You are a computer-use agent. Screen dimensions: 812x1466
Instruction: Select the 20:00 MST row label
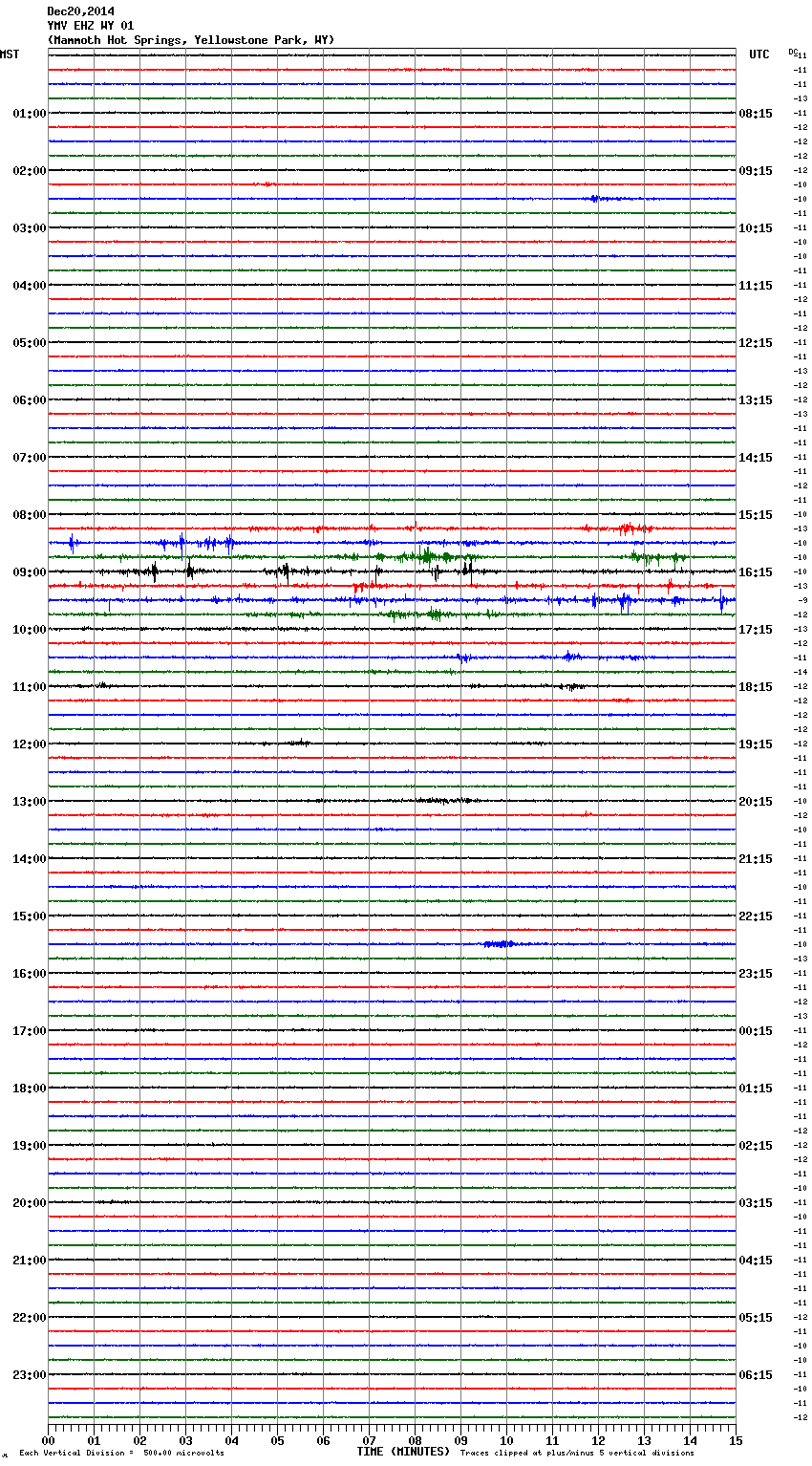click(29, 1203)
